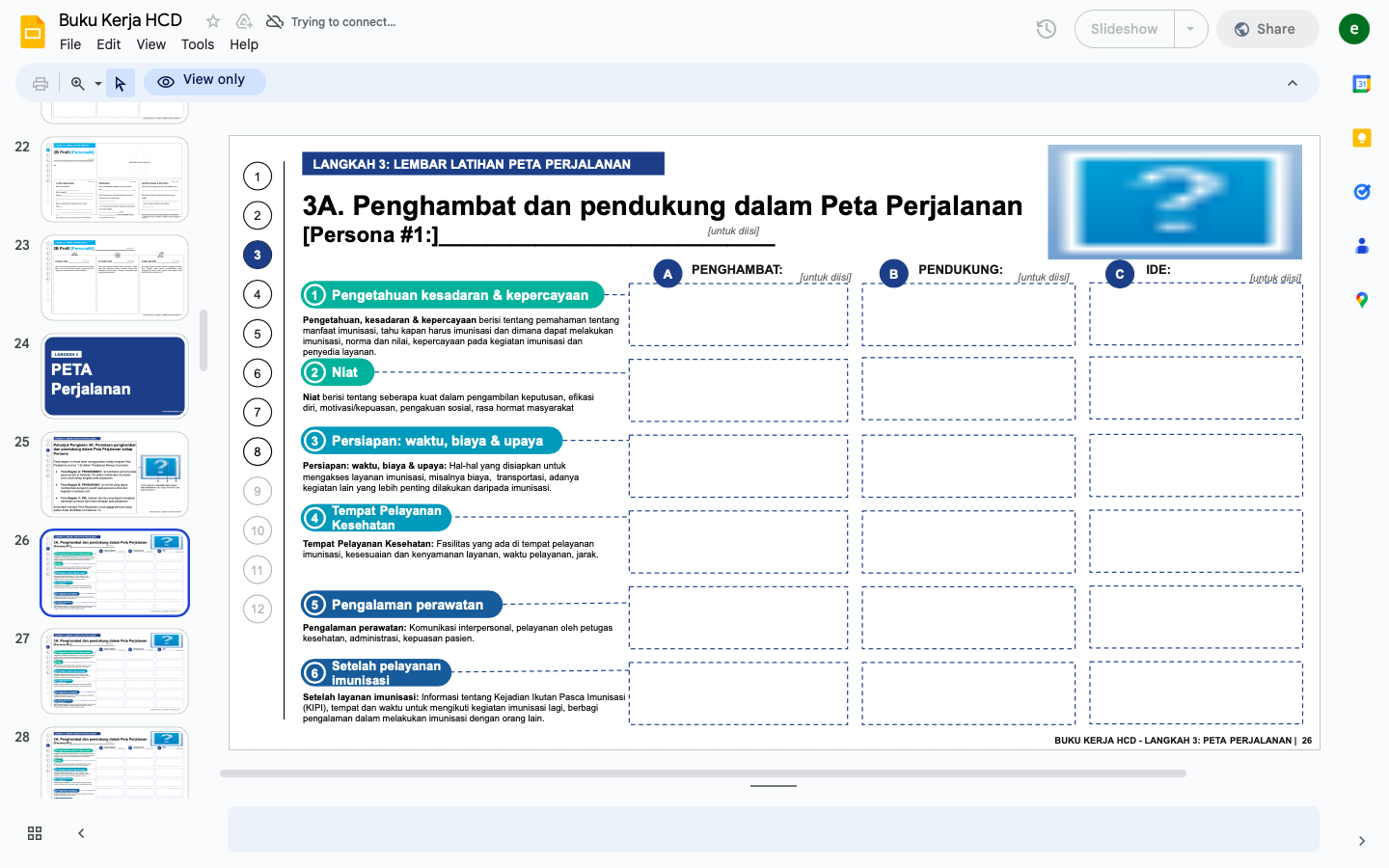Click 'Pengetahuan kesadaran & kepercayaan' heading
The image size is (1389, 868).
click(452, 295)
